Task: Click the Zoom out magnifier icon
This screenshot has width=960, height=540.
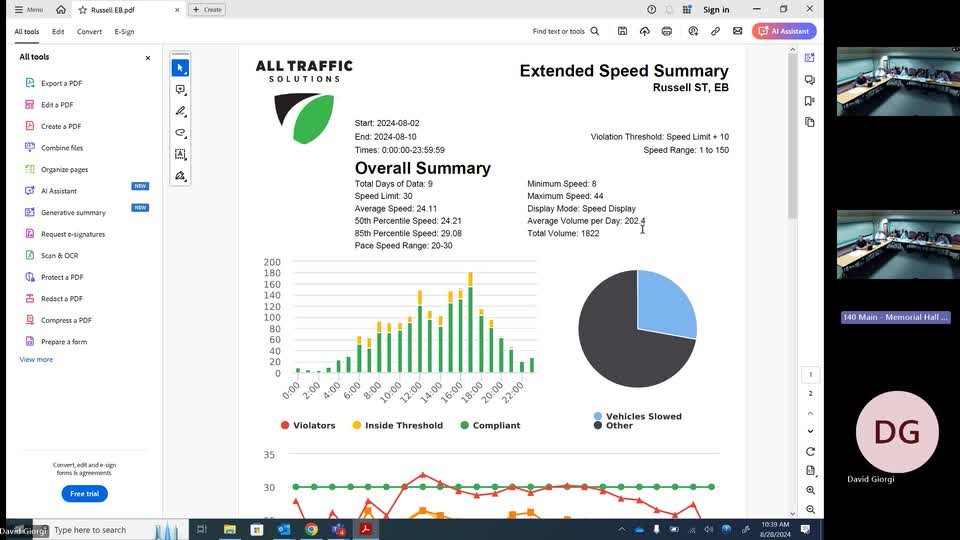Action: coord(811,509)
